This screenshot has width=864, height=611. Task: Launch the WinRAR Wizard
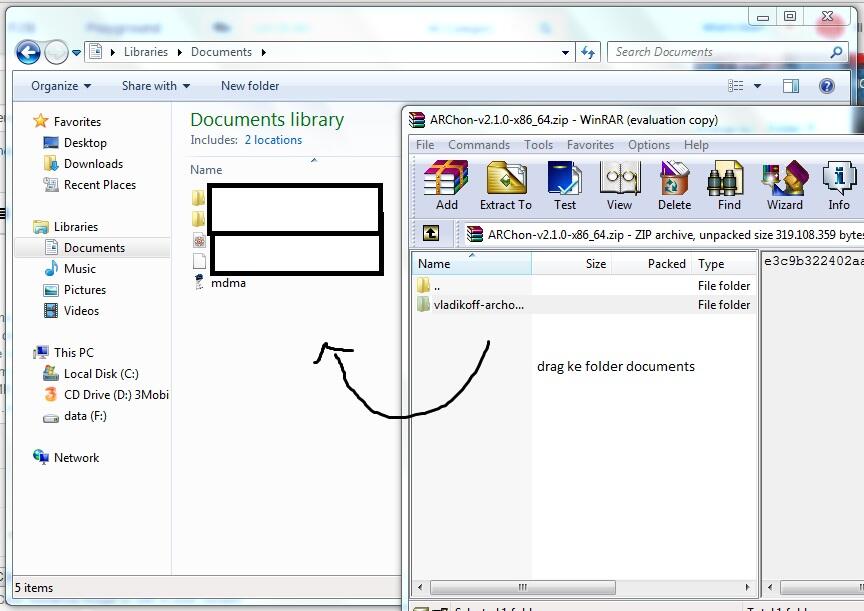784,185
